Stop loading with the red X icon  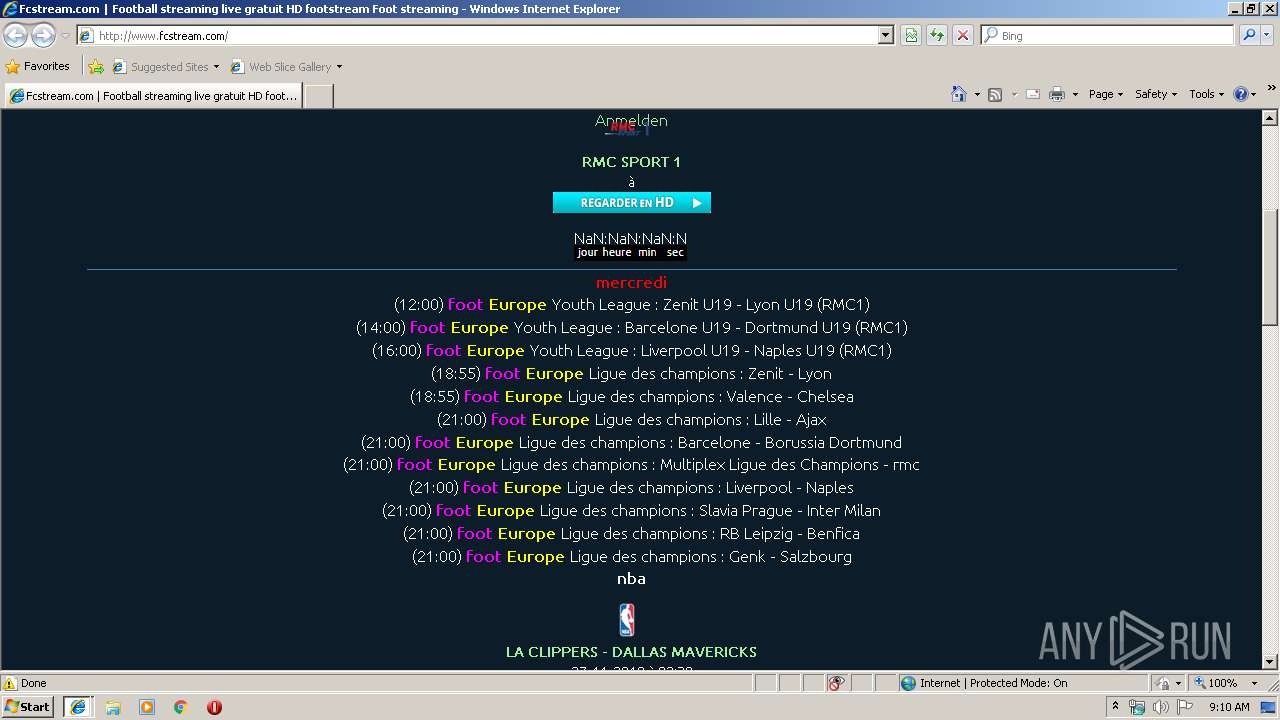point(963,35)
